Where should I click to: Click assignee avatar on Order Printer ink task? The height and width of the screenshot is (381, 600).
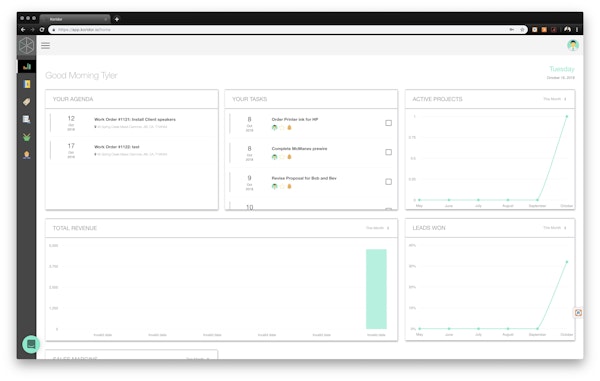coord(274,127)
